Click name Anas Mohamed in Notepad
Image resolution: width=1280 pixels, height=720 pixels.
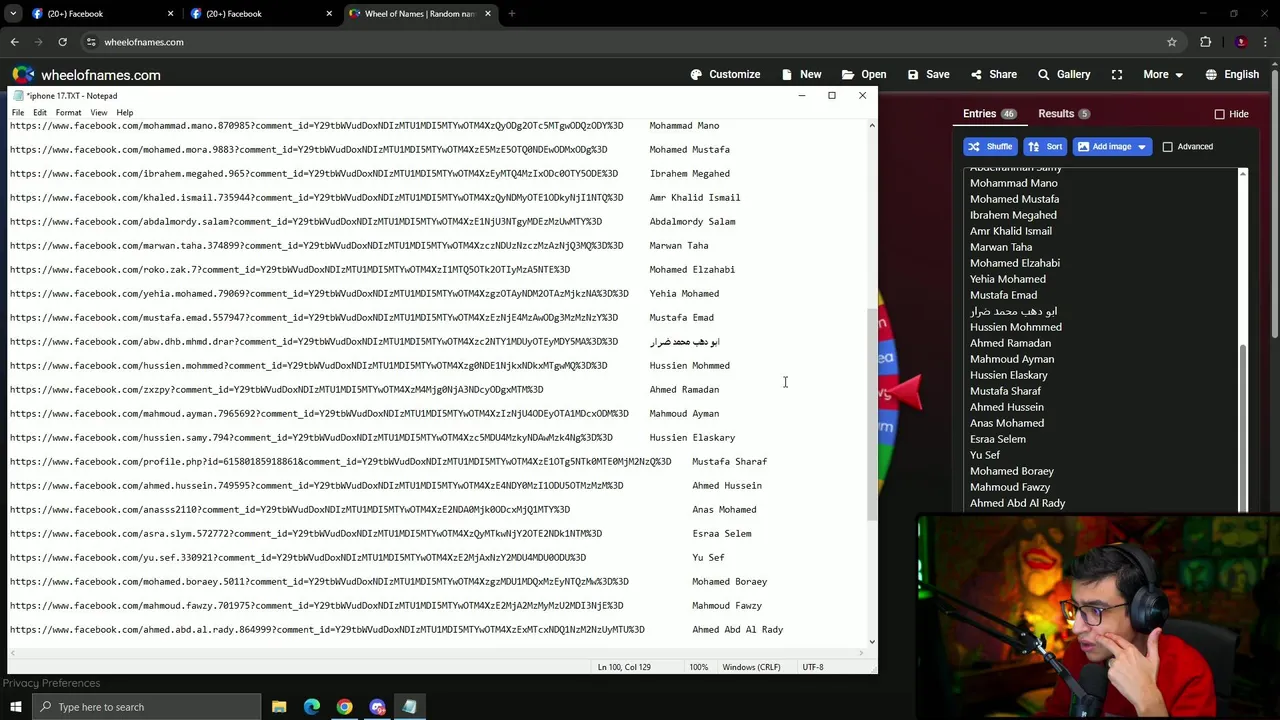(724, 509)
